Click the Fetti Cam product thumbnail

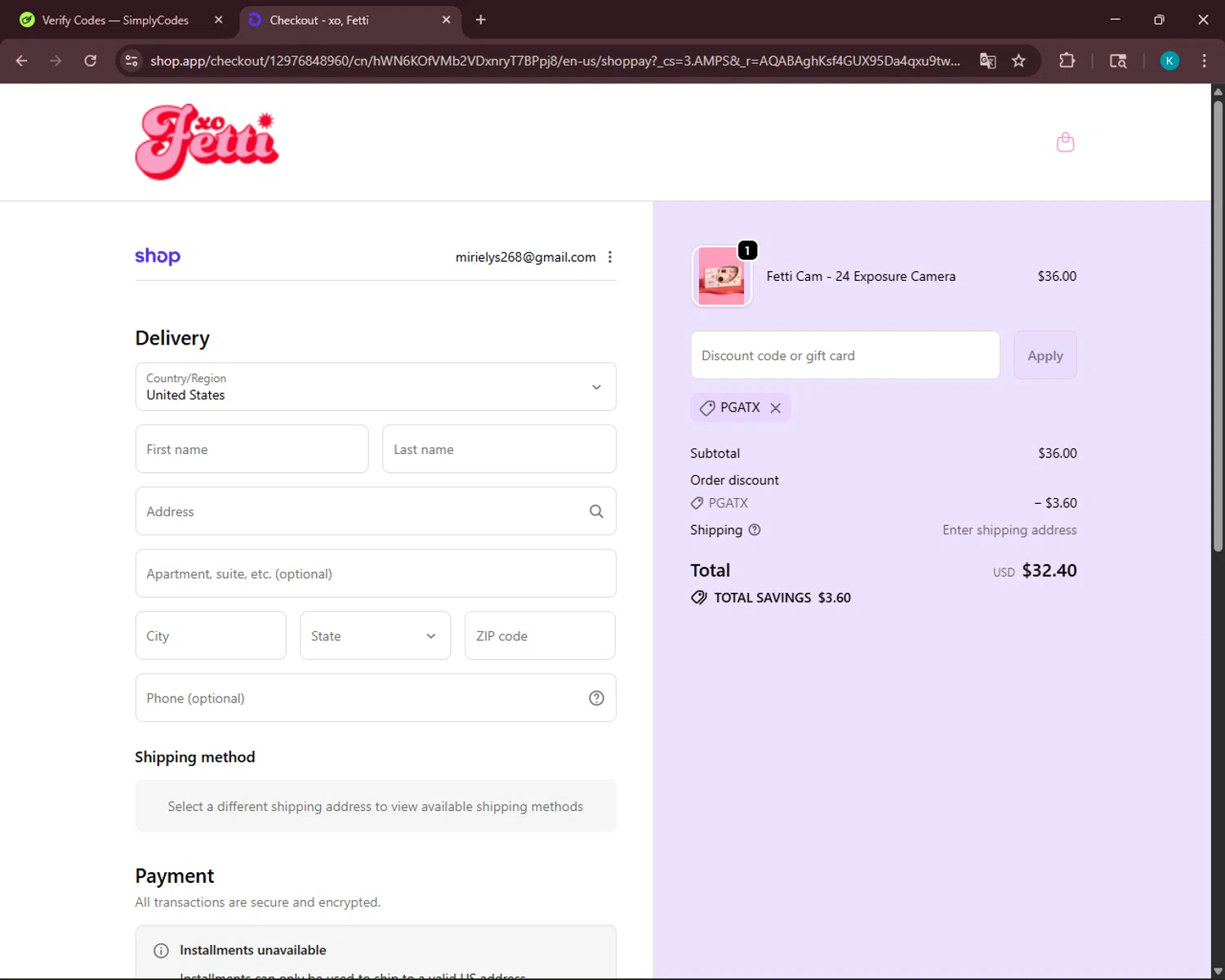[722, 276]
